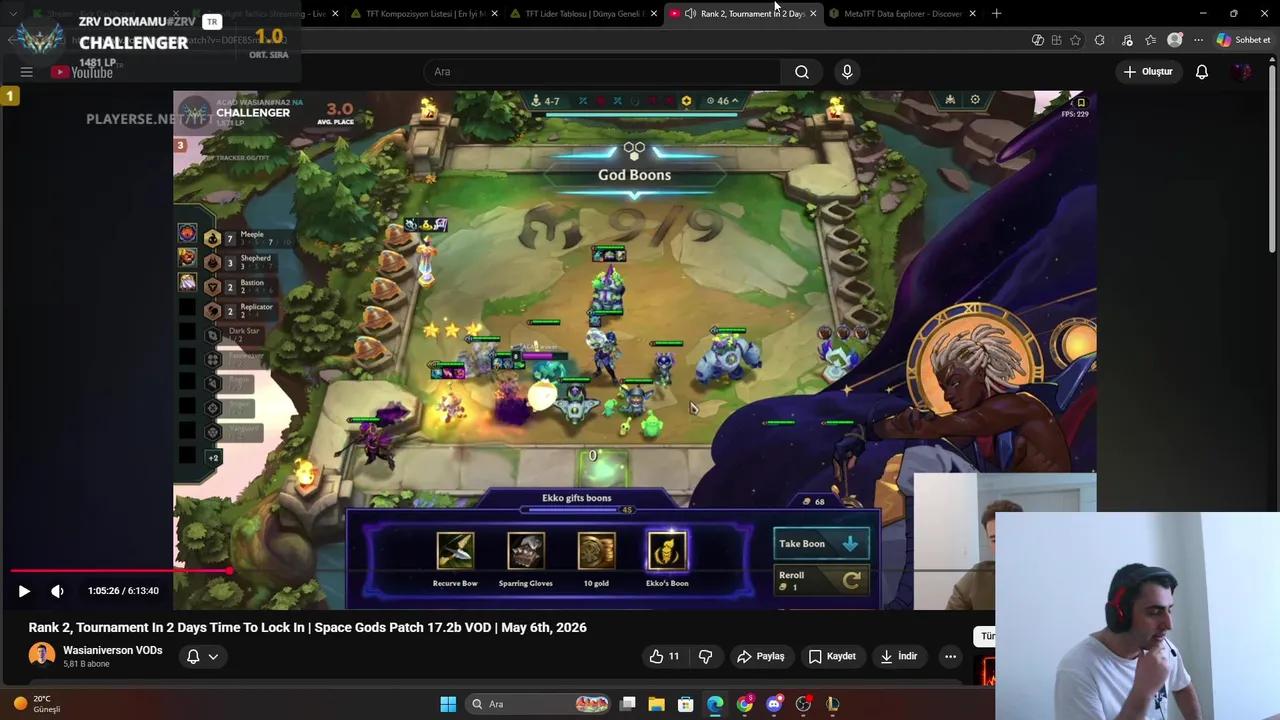Image resolution: width=1280 pixels, height=720 pixels.
Task: Open the YouTube account avatar menu
Action: pos(1242,72)
